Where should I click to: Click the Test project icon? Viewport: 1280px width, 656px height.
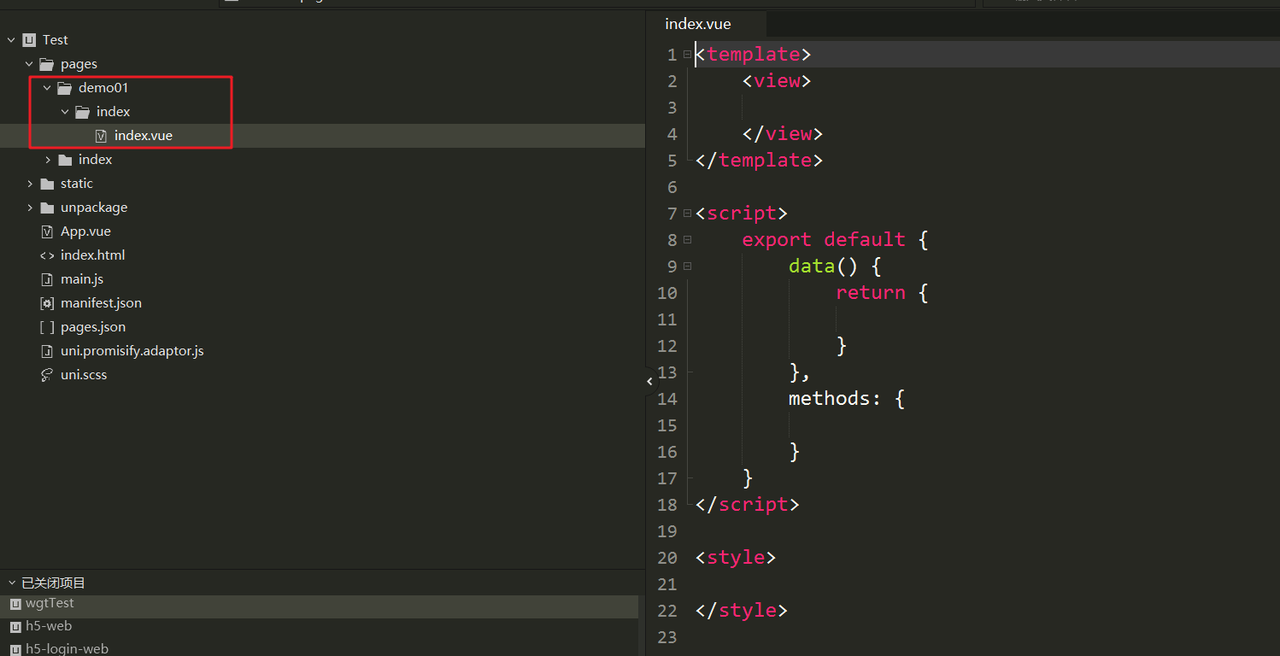(29, 40)
